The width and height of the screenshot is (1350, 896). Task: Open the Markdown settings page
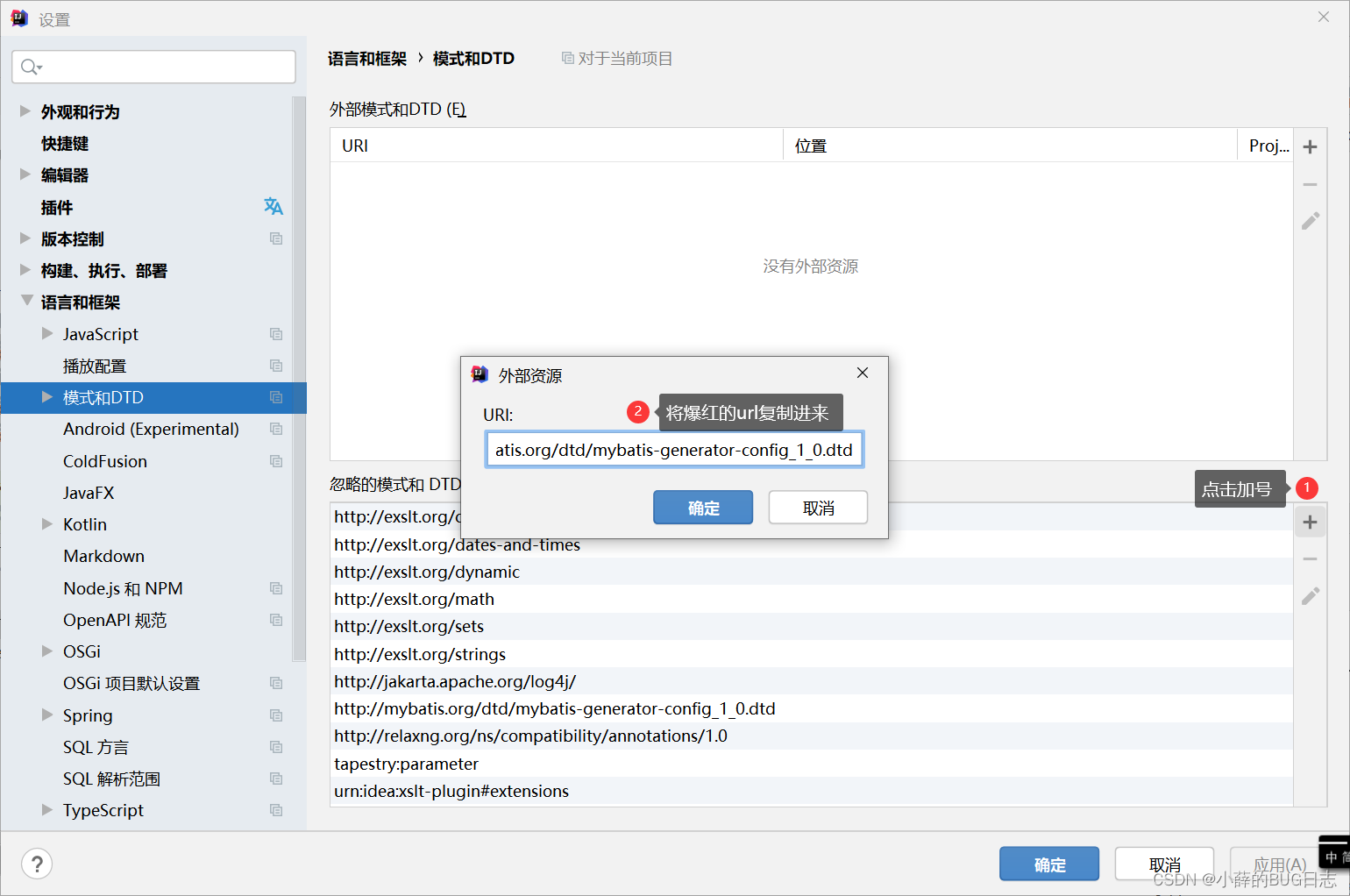103,556
